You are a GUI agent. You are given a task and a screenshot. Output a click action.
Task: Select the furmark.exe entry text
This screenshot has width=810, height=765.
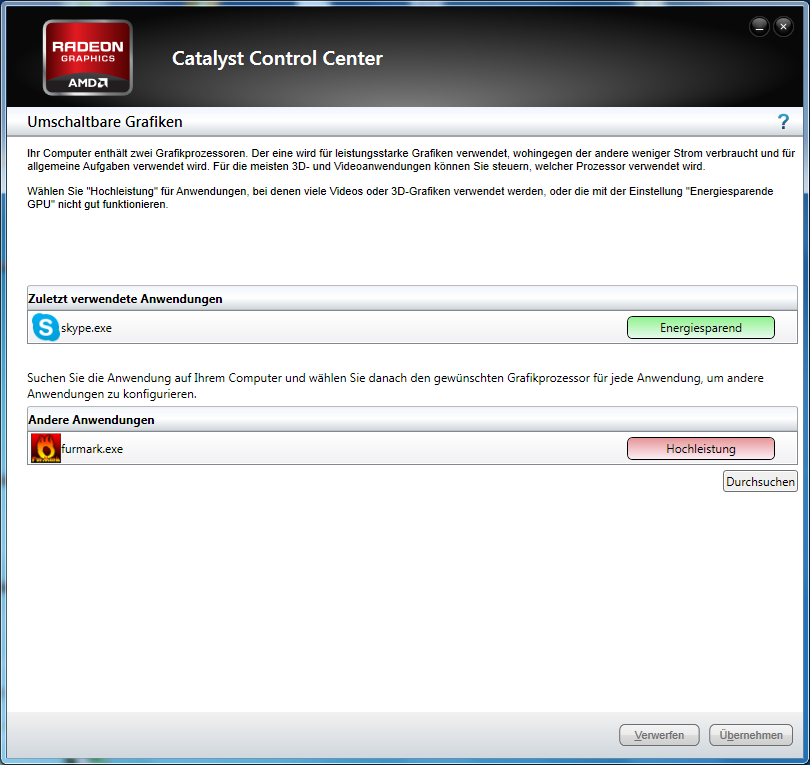92,449
